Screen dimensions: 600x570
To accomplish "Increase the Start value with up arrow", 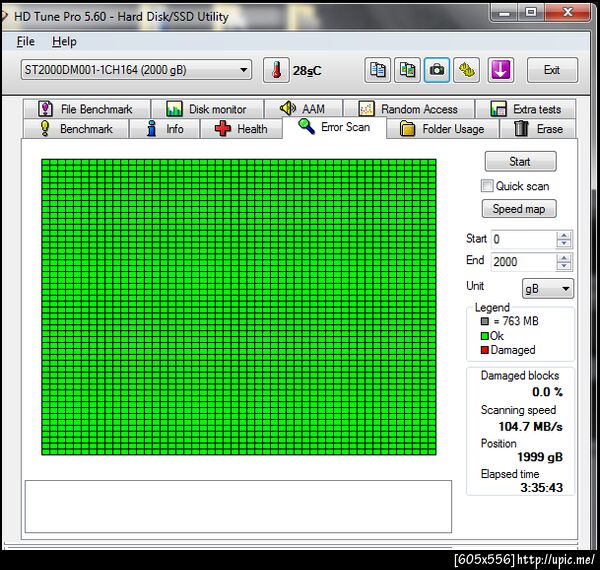I will tap(563, 236).
